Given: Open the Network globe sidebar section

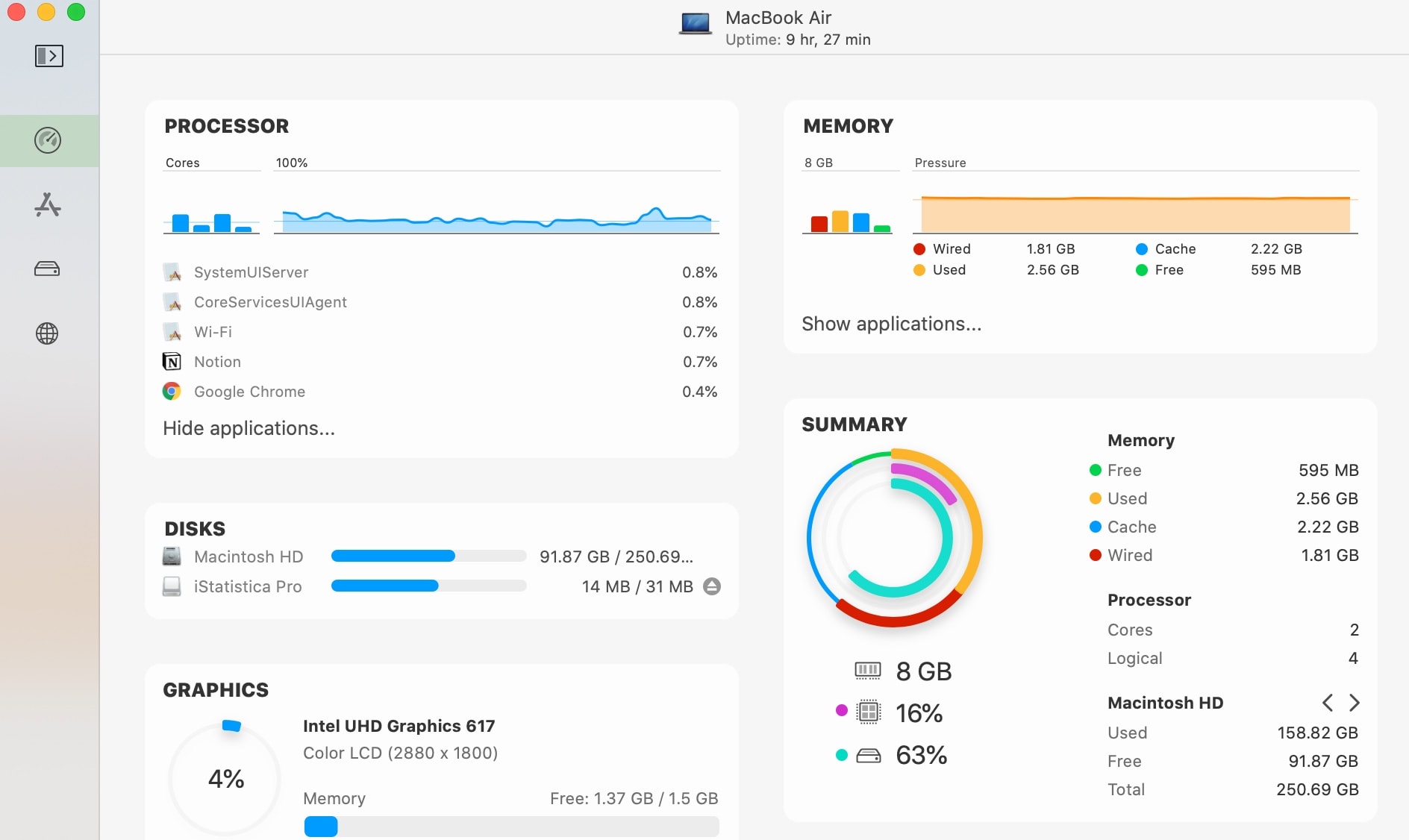Looking at the screenshot, I should 47,333.
